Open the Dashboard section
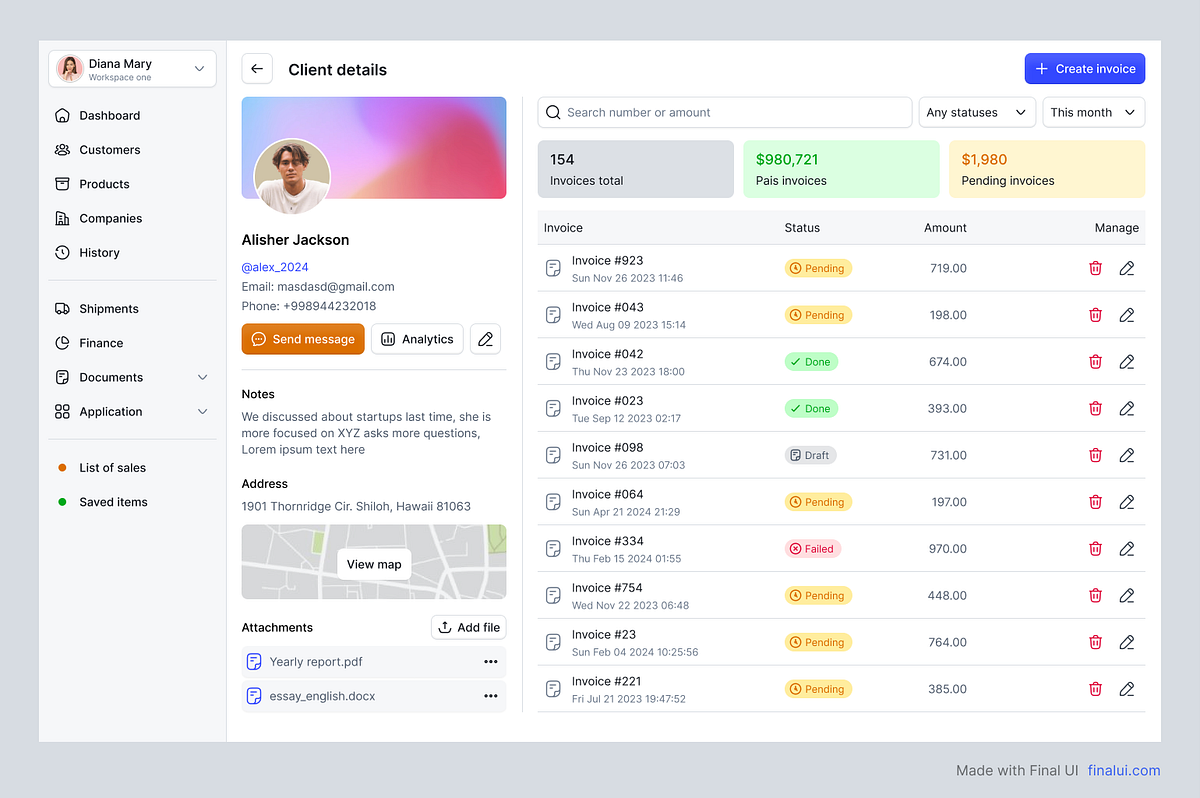The width and height of the screenshot is (1200, 798). coord(110,115)
